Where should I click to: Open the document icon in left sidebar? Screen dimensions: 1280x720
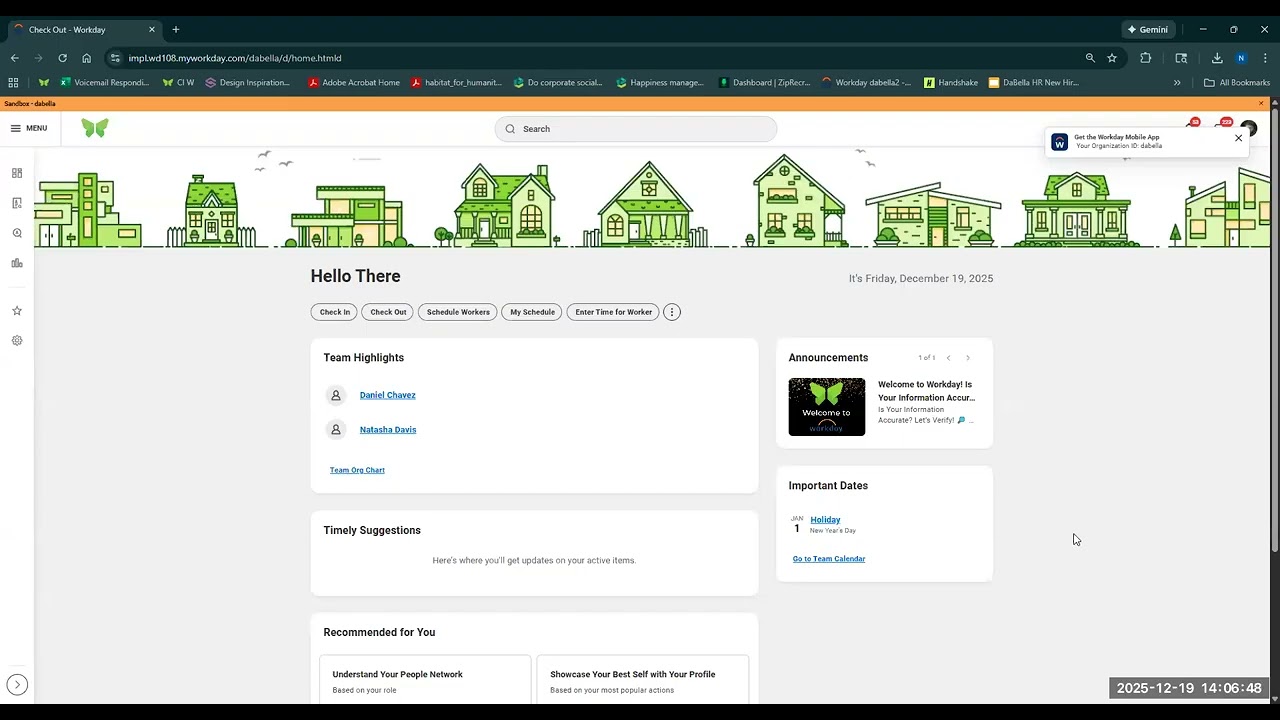pos(17,203)
